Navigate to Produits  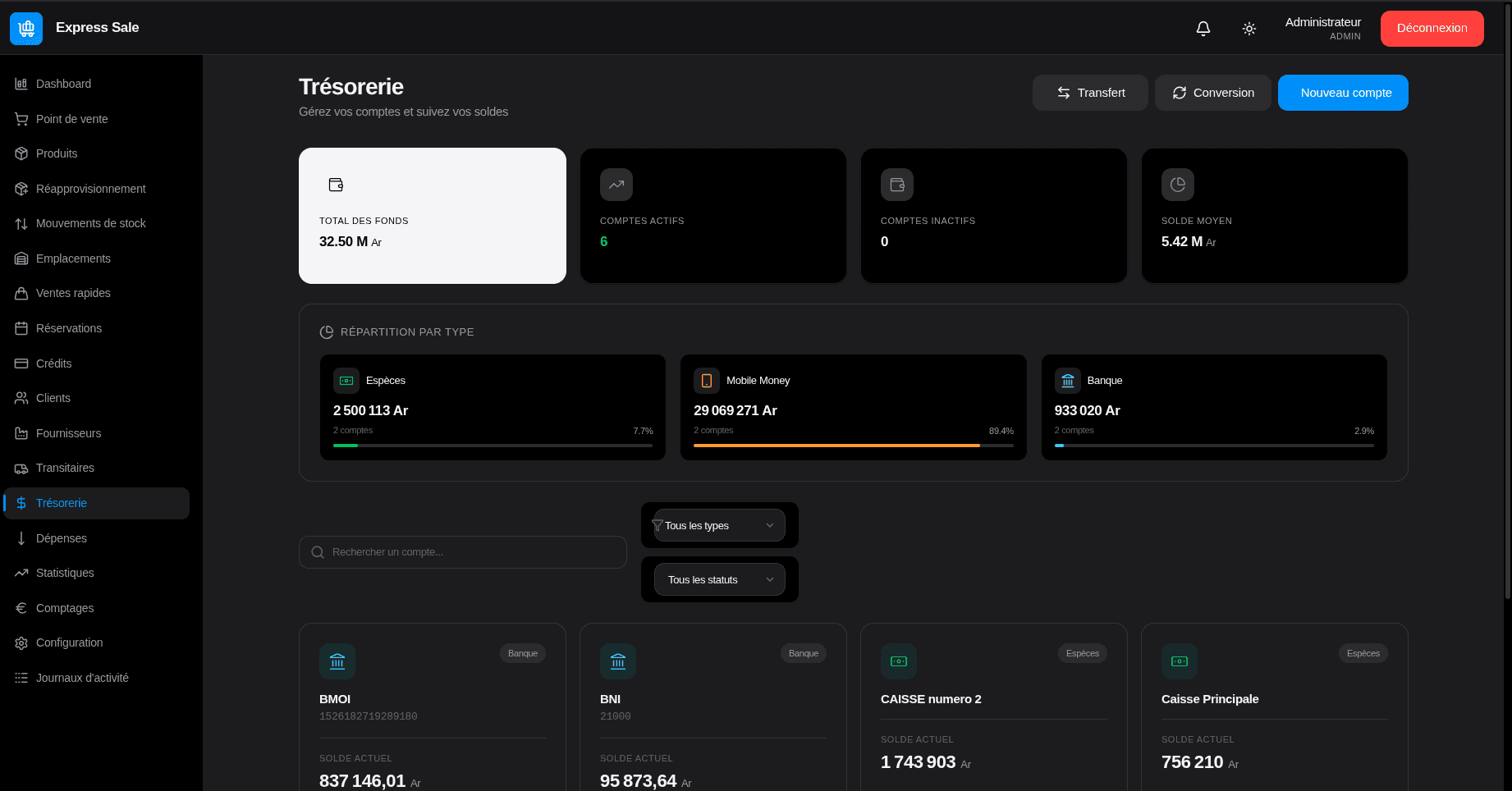[97, 153]
